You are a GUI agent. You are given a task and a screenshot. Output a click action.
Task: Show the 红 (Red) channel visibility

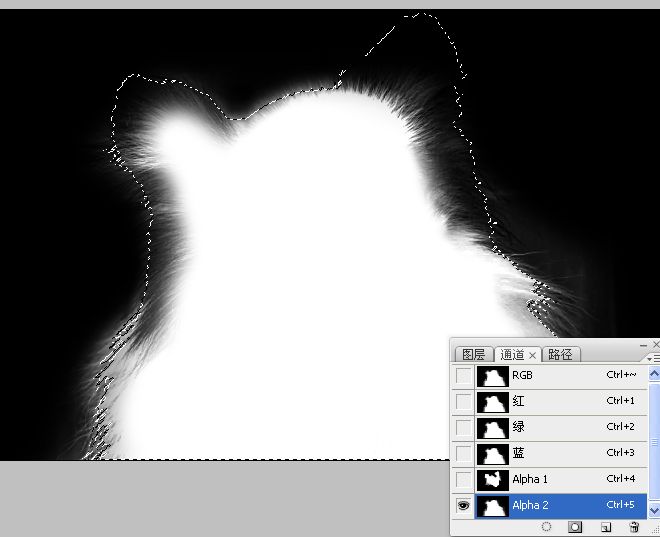click(463, 402)
